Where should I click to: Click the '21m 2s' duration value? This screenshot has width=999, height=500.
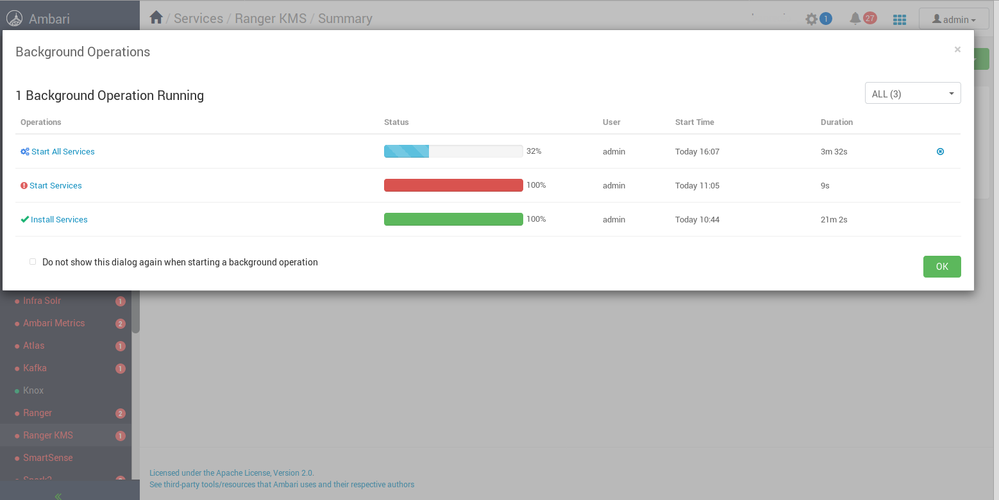(834, 219)
